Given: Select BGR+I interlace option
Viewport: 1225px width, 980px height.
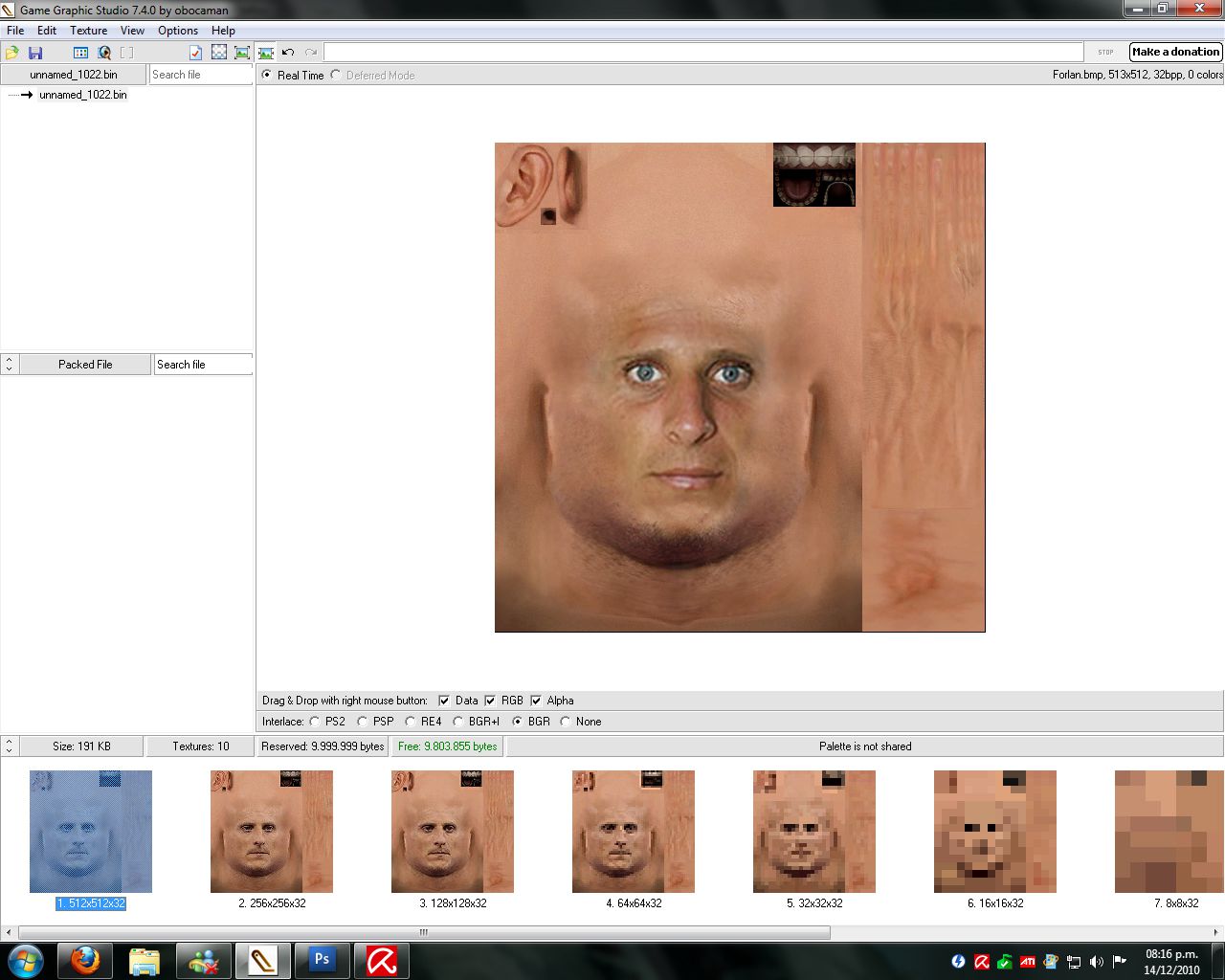Looking at the screenshot, I should point(457,722).
